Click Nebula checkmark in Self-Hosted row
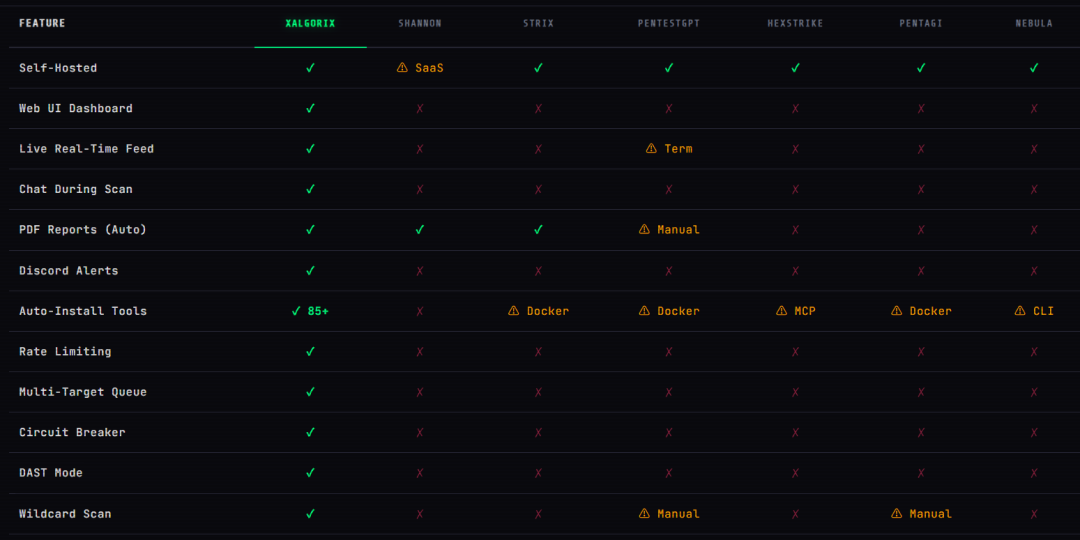The height and width of the screenshot is (540, 1080). [1034, 68]
